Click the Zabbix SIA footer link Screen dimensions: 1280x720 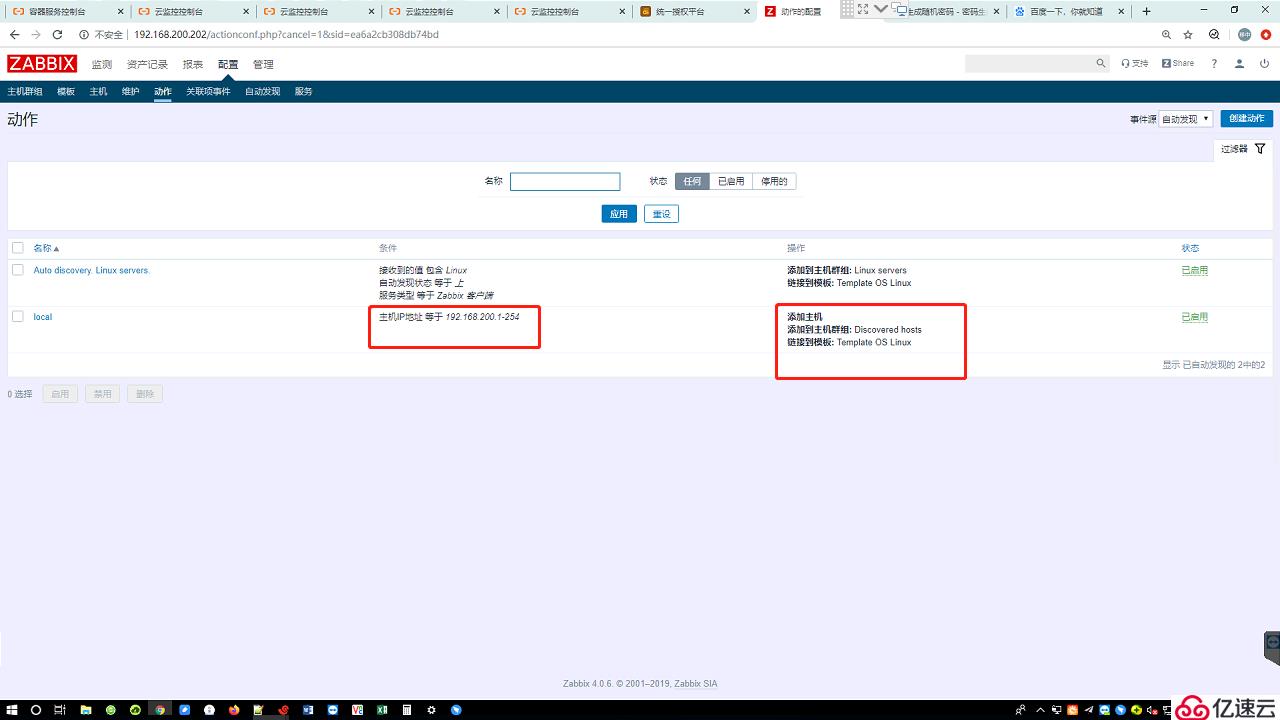coord(695,684)
